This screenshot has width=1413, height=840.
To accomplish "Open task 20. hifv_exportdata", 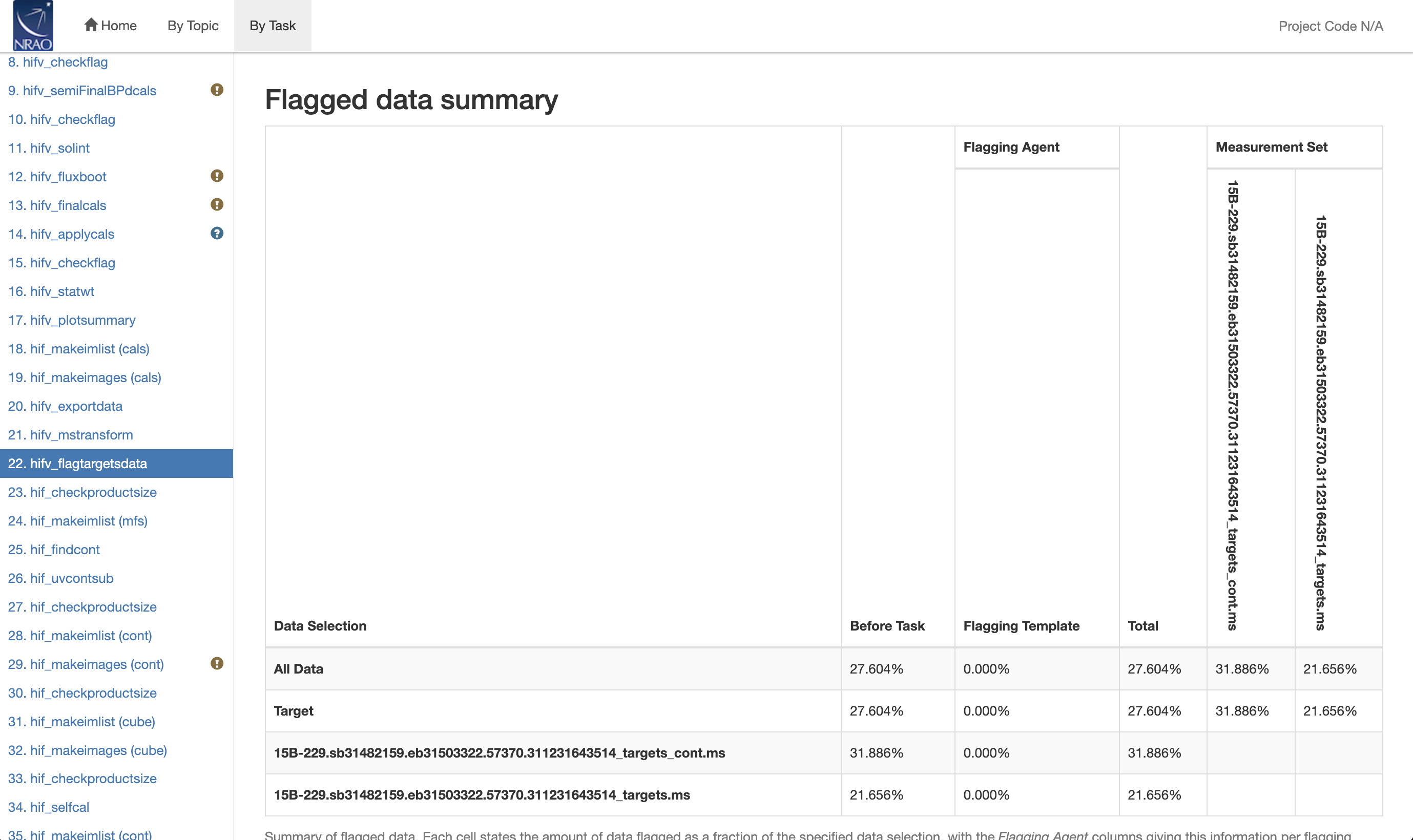I will 65,406.
